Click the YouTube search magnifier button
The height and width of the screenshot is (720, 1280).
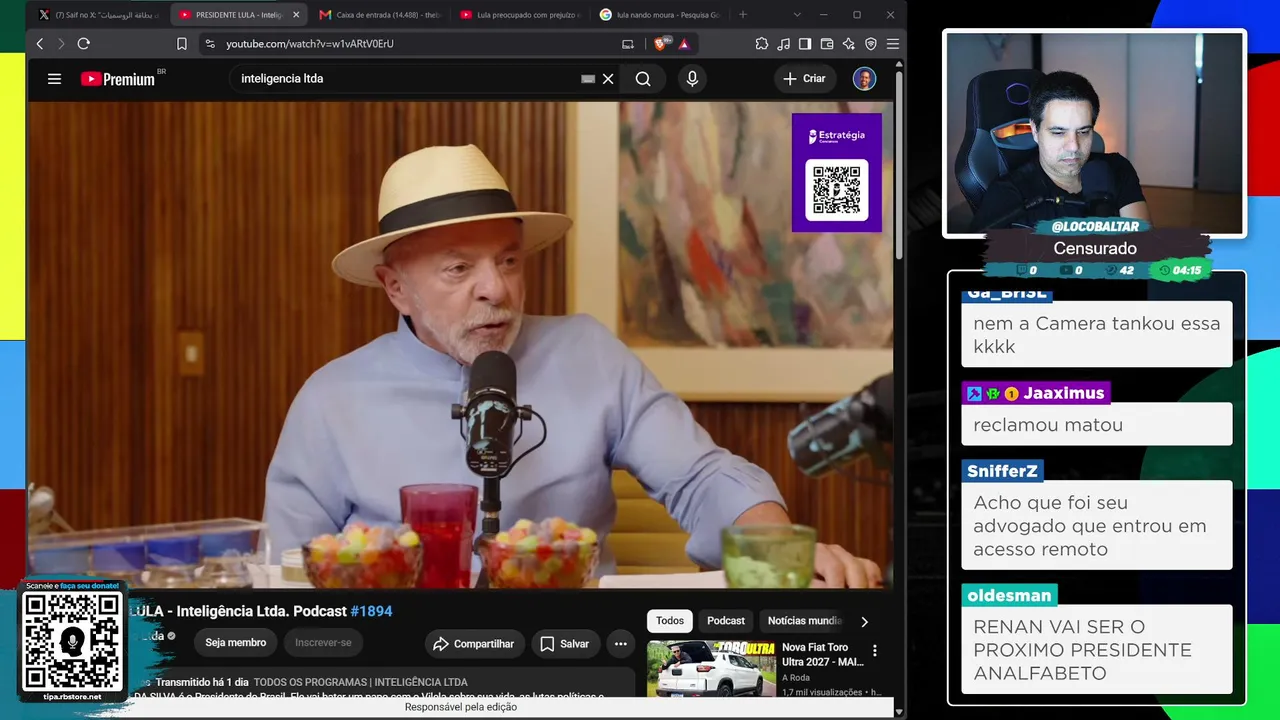(x=643, y=79)
